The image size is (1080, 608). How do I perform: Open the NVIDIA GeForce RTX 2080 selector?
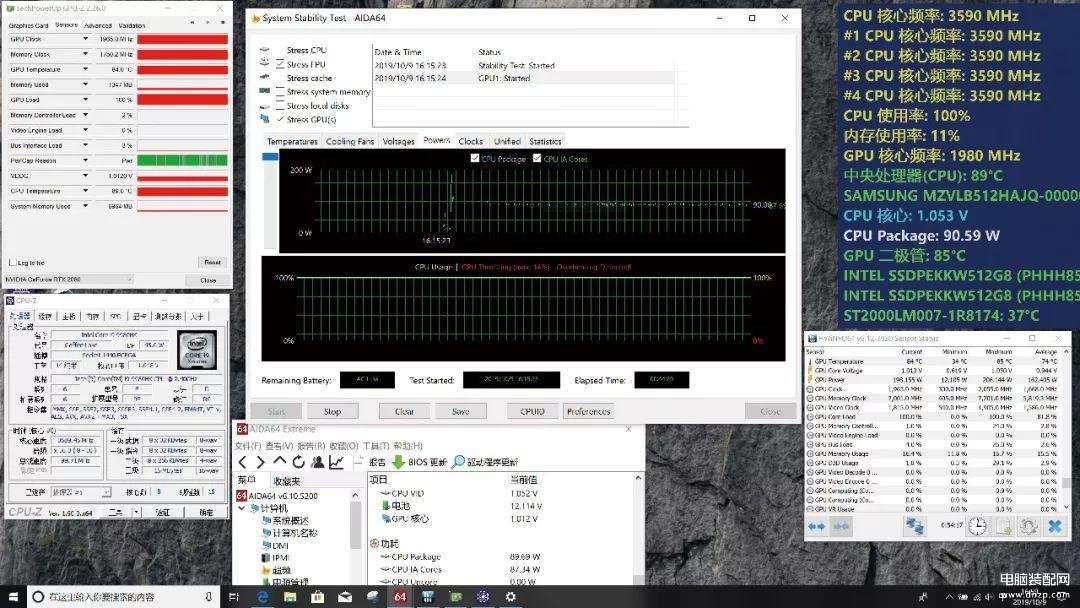[x=69, y=280]
